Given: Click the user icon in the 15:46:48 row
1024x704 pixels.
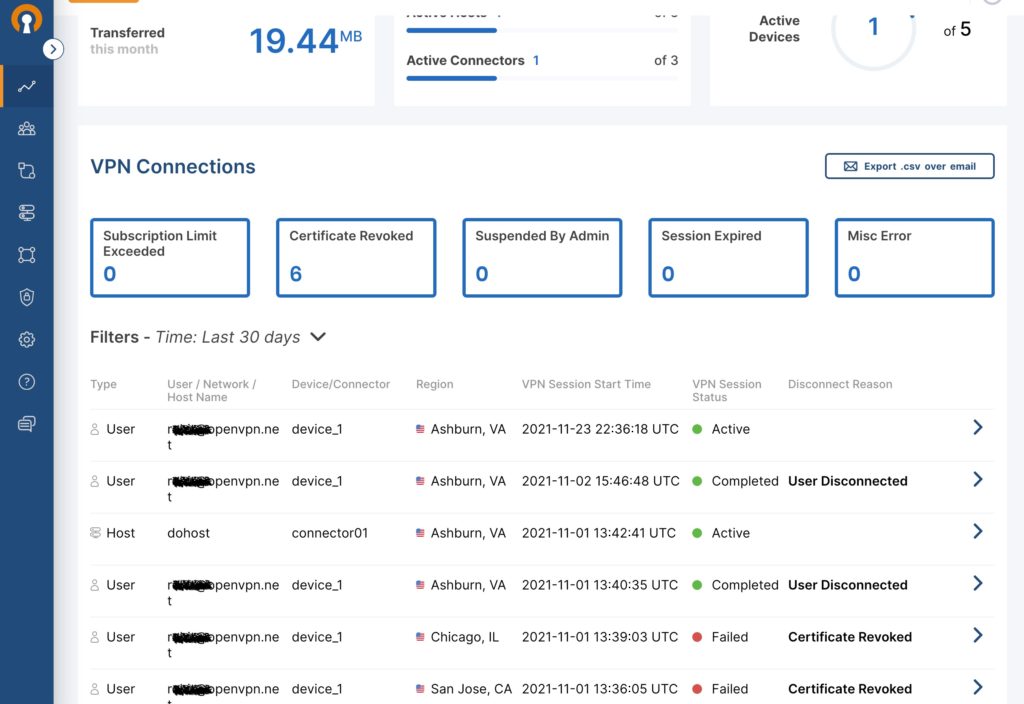Looking at the screenshot, I should [95, 481].
